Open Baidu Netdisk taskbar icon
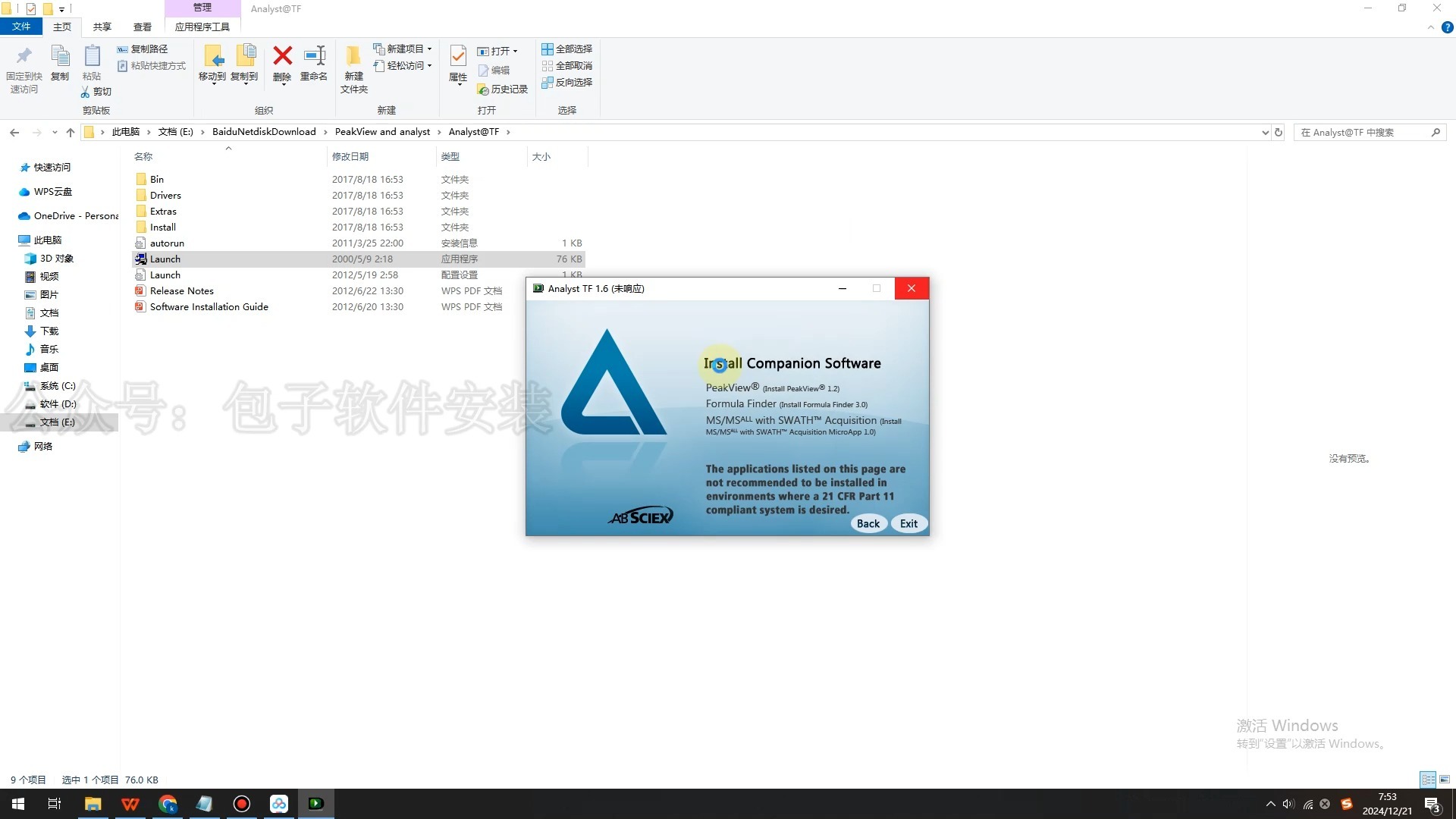 279,804
